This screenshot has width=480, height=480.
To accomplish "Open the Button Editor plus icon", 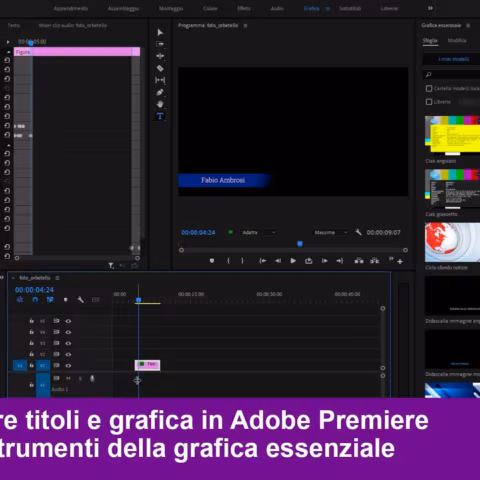I will pyautogui.click(x=400, y=262).
